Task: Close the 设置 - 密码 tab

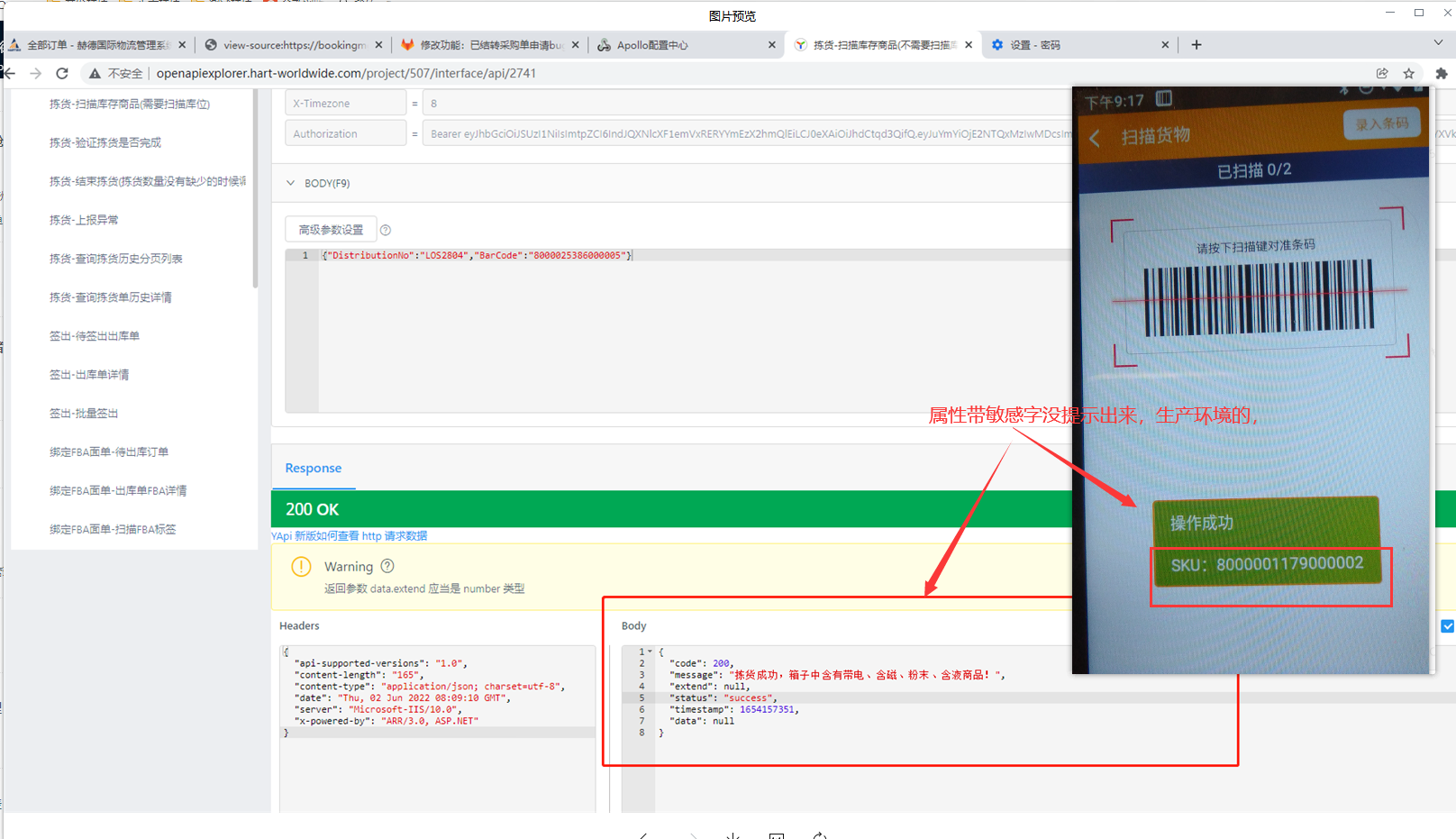Action: [1165, 45]
